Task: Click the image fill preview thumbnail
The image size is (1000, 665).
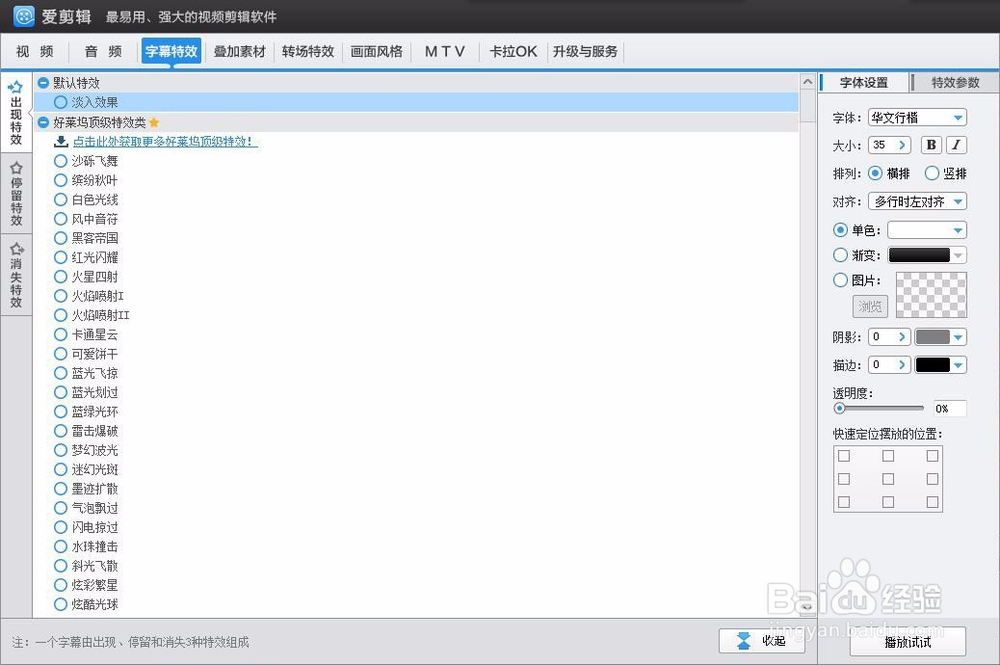Action: pos(931,295)
